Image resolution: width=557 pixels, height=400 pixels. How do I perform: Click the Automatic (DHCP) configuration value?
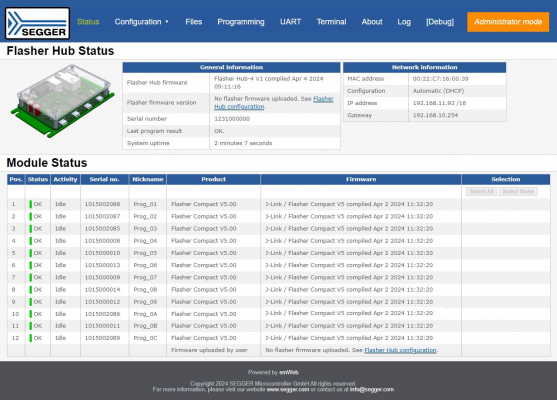(438, 91)
